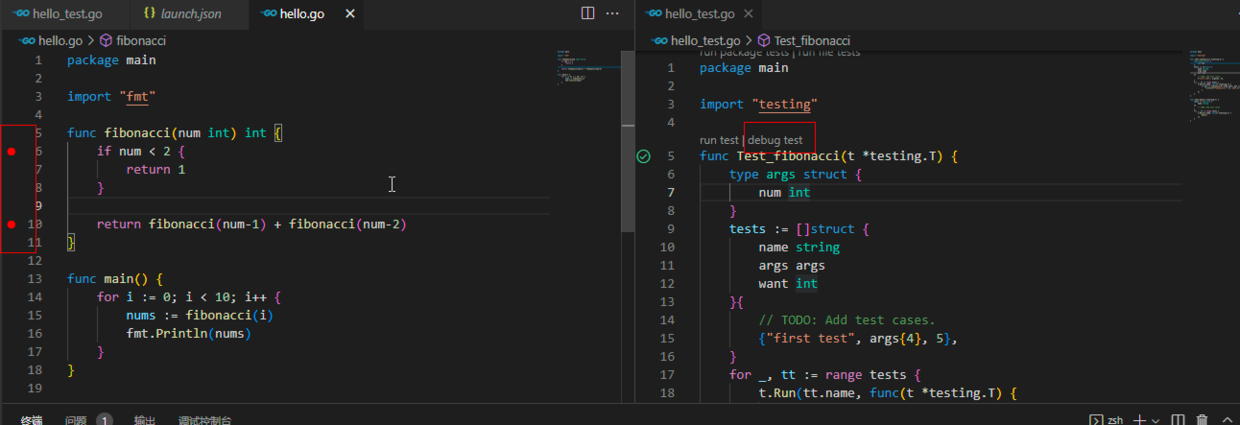The height and width of the screenshot is (425, 1240).
Task: Remove the breakpoint on line 10
Action: [12, 224]
